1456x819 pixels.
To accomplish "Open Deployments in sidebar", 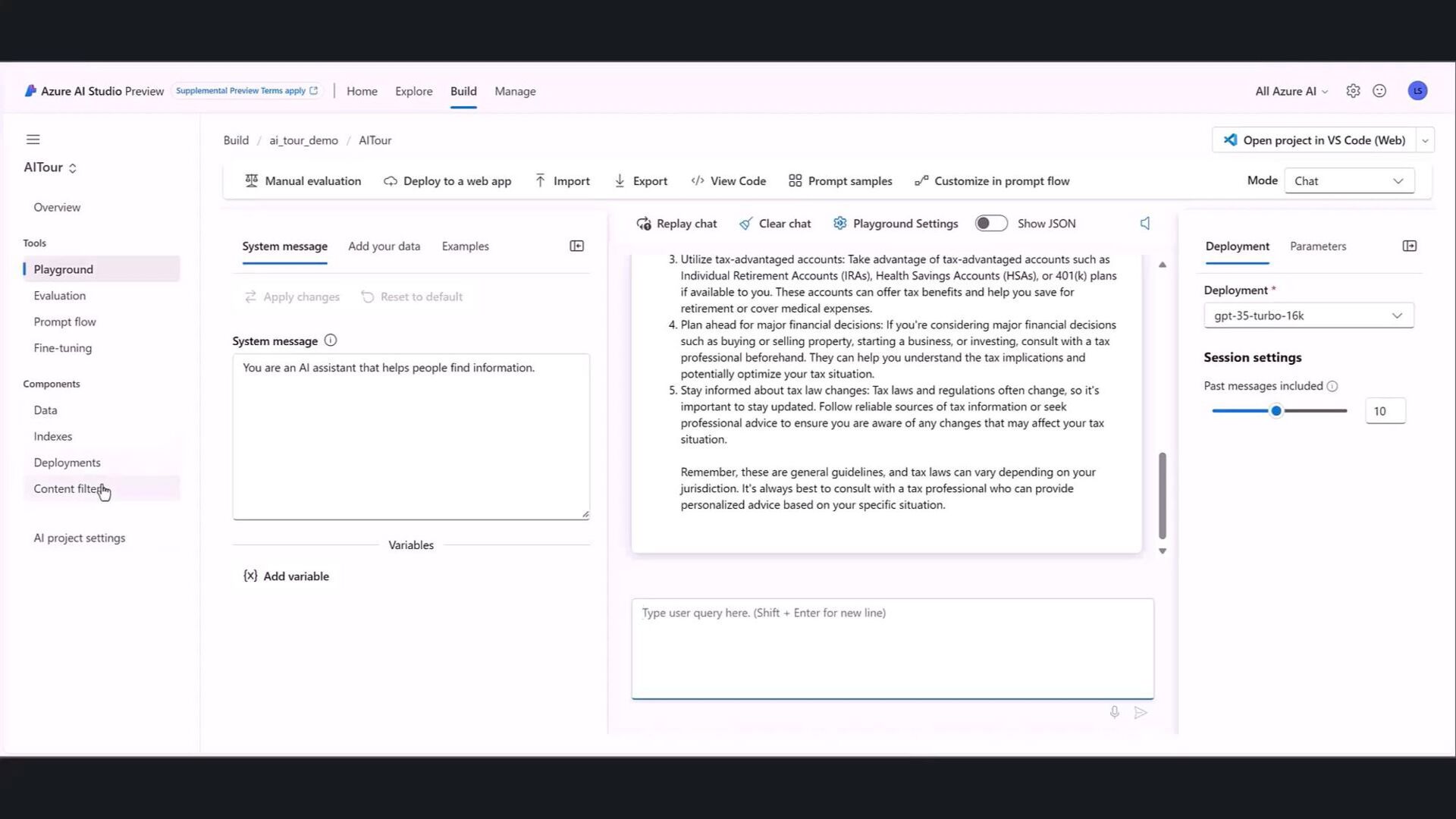I will pyautogui.click(x=102, y=463).
